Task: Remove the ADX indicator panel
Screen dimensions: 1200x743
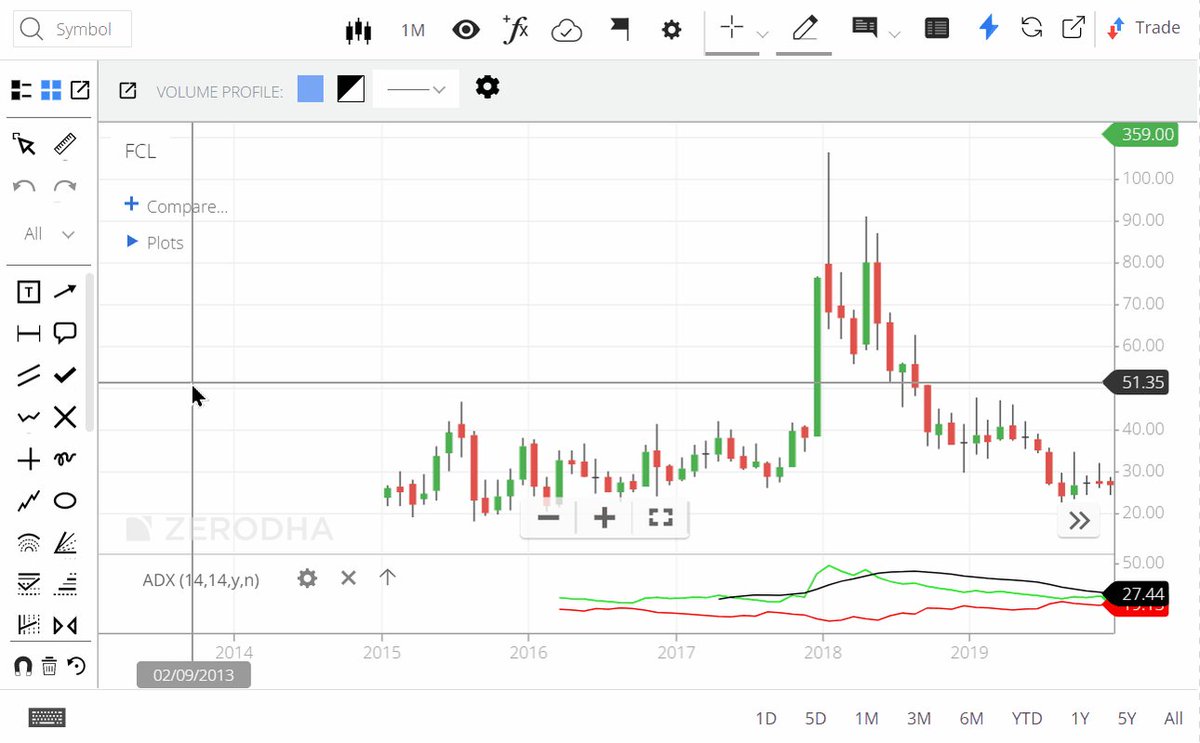Action: (x=348, y=577)
